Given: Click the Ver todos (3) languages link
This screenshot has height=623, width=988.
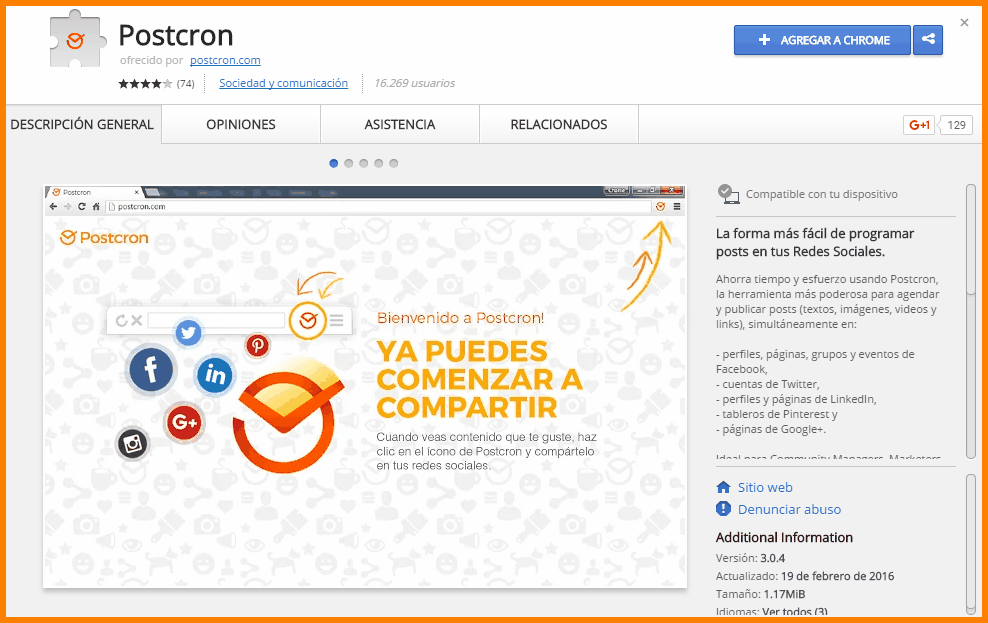Looking at the screenshot, I should point(795,612).
